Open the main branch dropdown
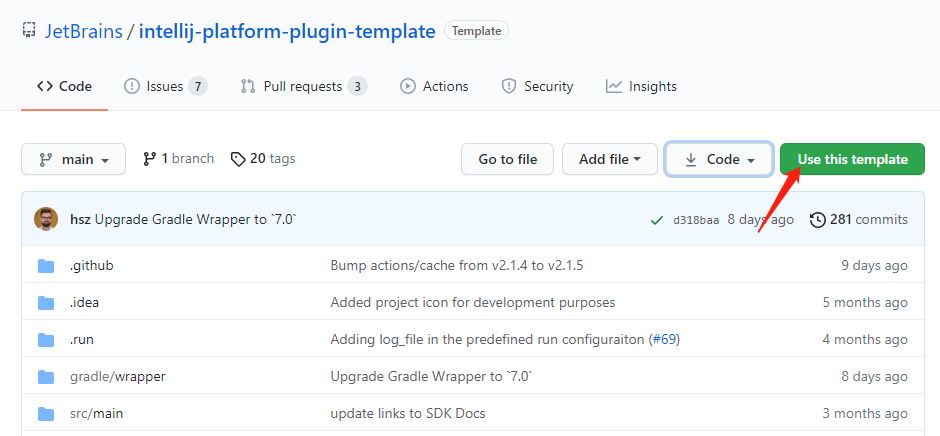Screen dimensions: 940x436 pyautogui.click(x=74, y=160)
